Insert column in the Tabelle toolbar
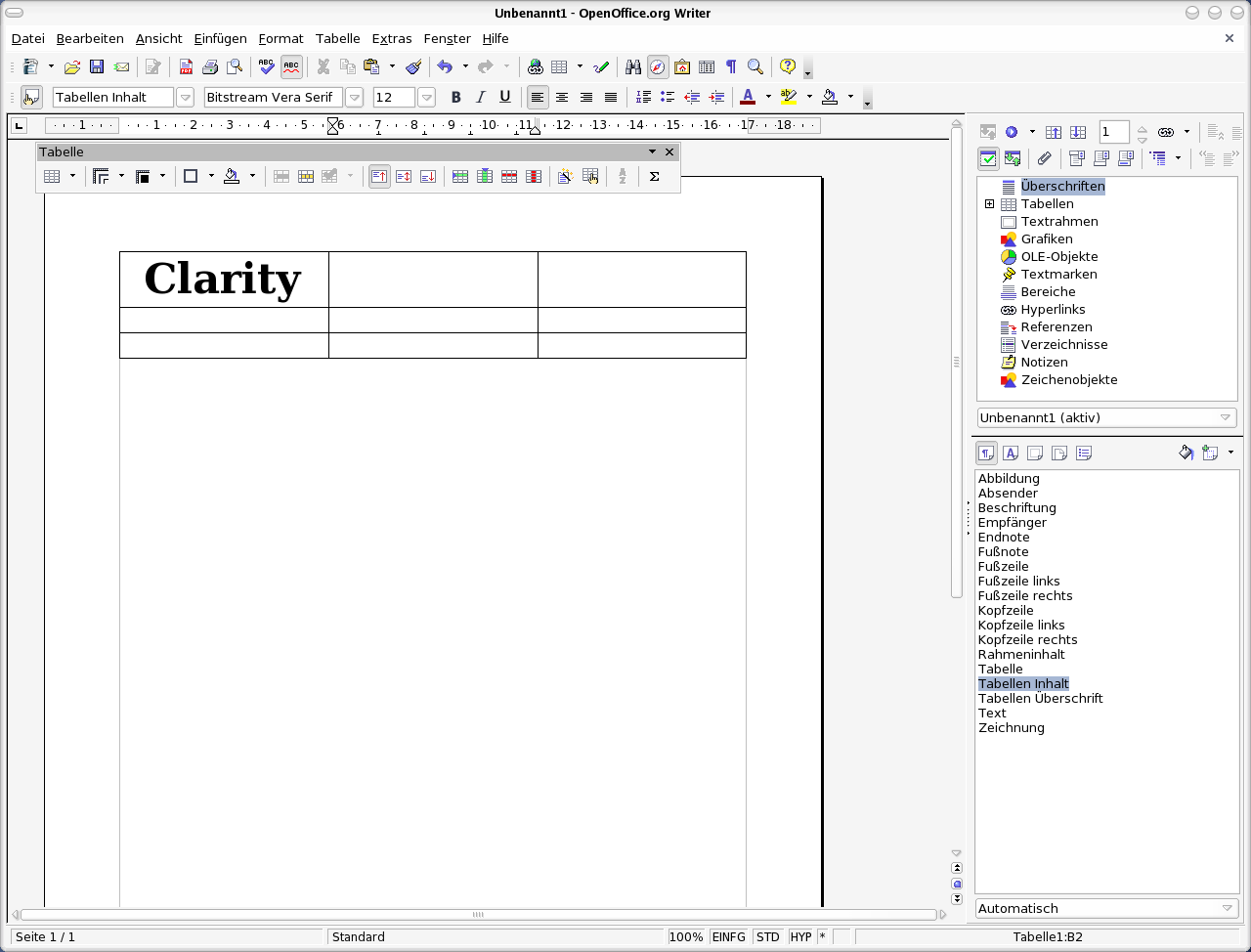 point(485,177)
